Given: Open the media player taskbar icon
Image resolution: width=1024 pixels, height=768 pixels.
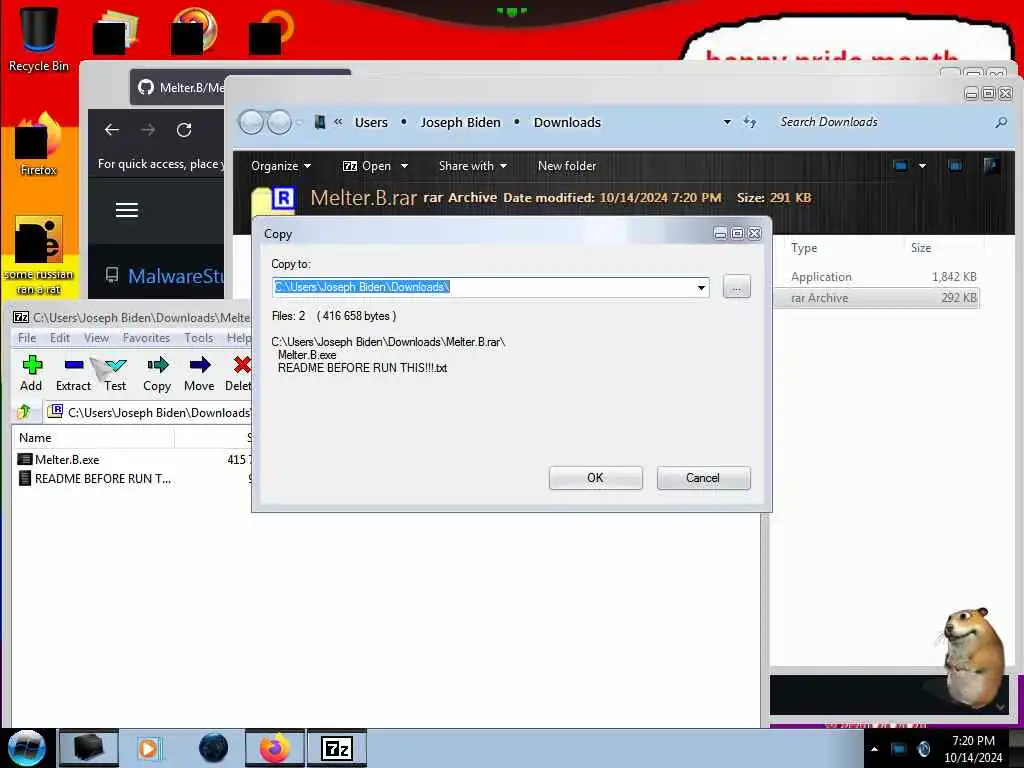Looking at the screenshot, I should tap(148, 748).
